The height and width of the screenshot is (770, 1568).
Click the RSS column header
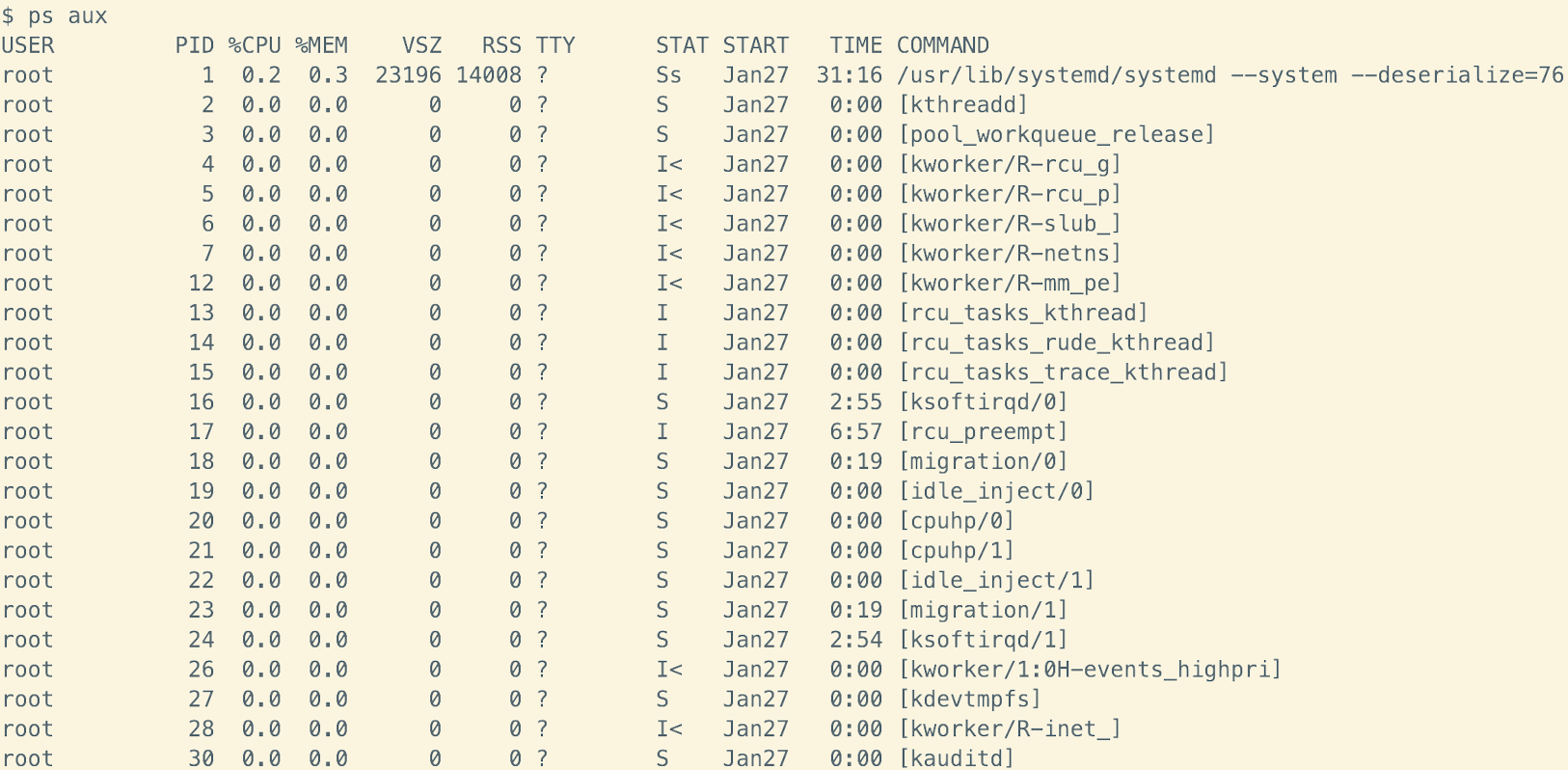501,45
